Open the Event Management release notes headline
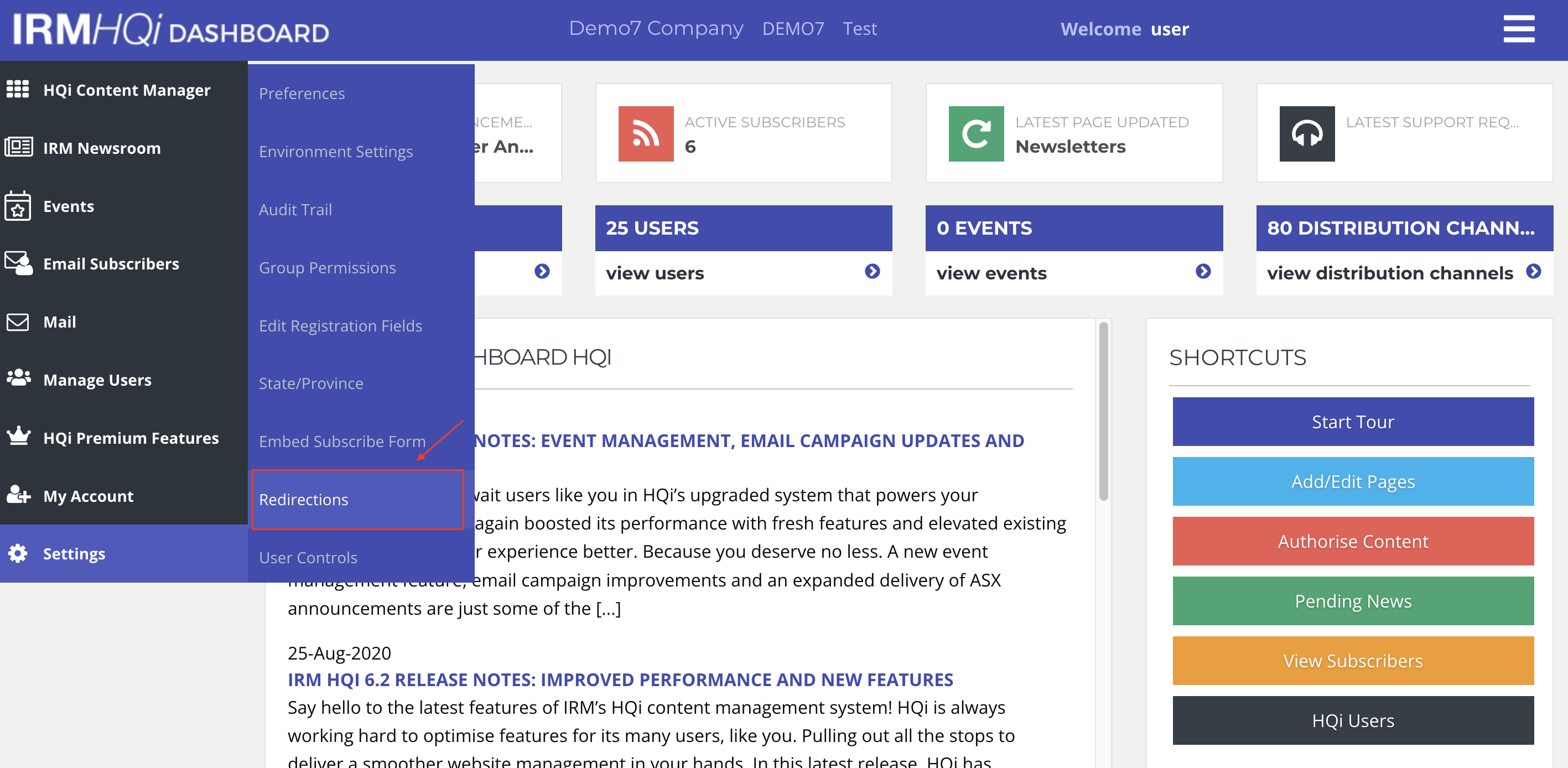This screenshot has height=768, width=1568. (749, 440)
